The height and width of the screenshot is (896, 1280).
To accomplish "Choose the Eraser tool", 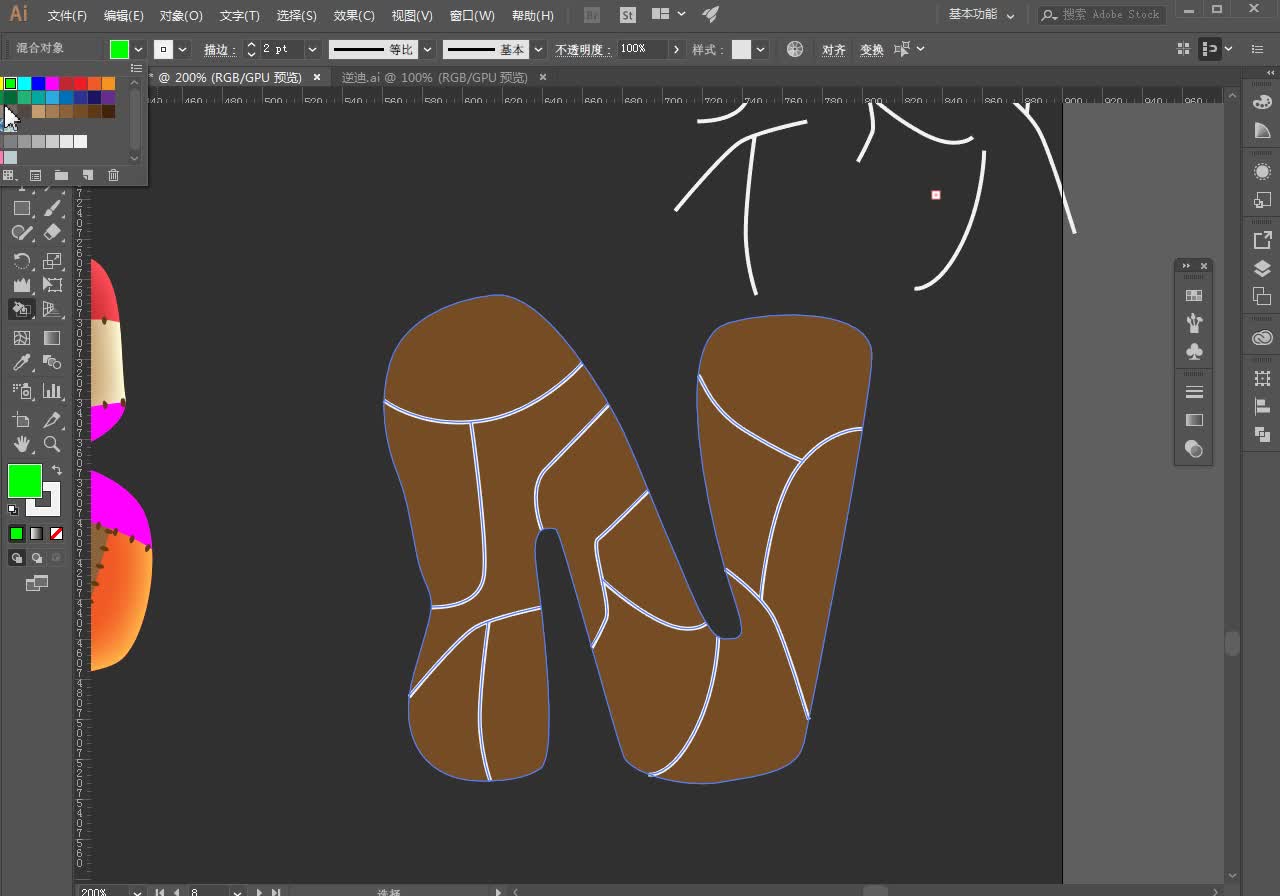I will point(52,232).
